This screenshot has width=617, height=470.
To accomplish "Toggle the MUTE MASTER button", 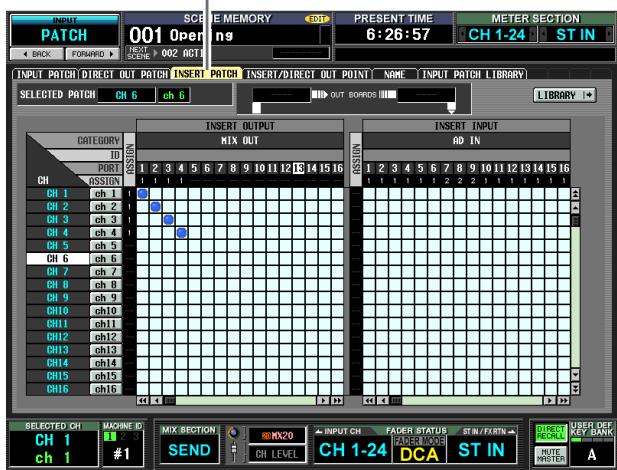I will click(550, 455).
